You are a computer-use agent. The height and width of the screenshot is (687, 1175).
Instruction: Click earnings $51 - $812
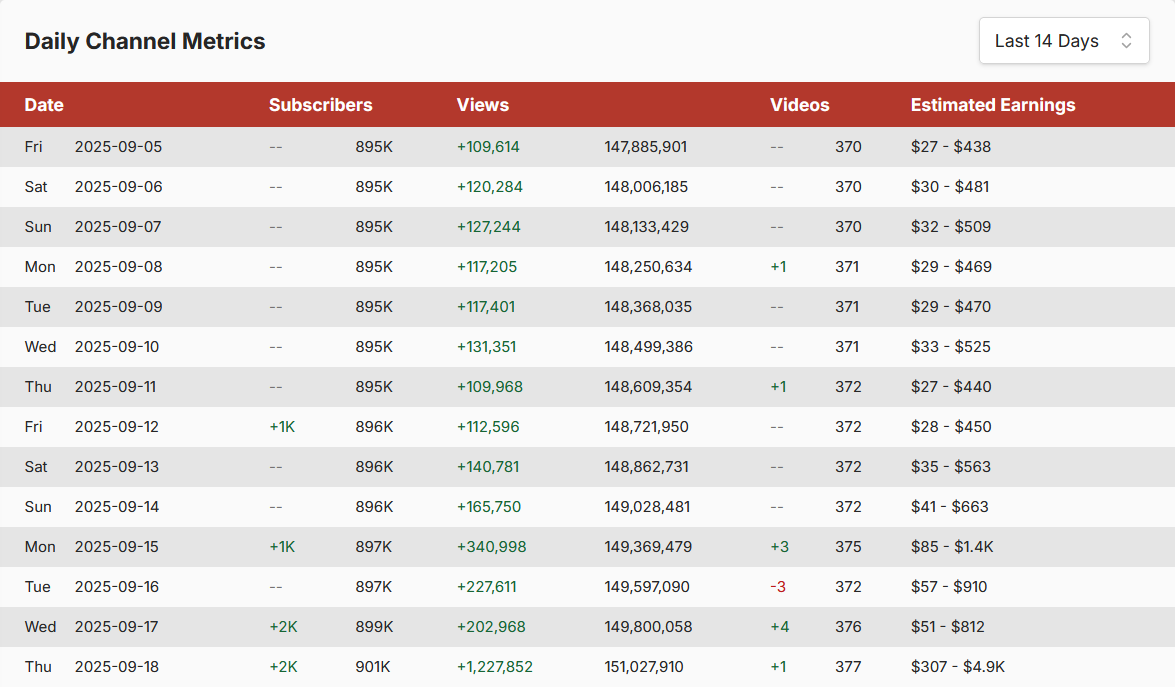(948, 626)
